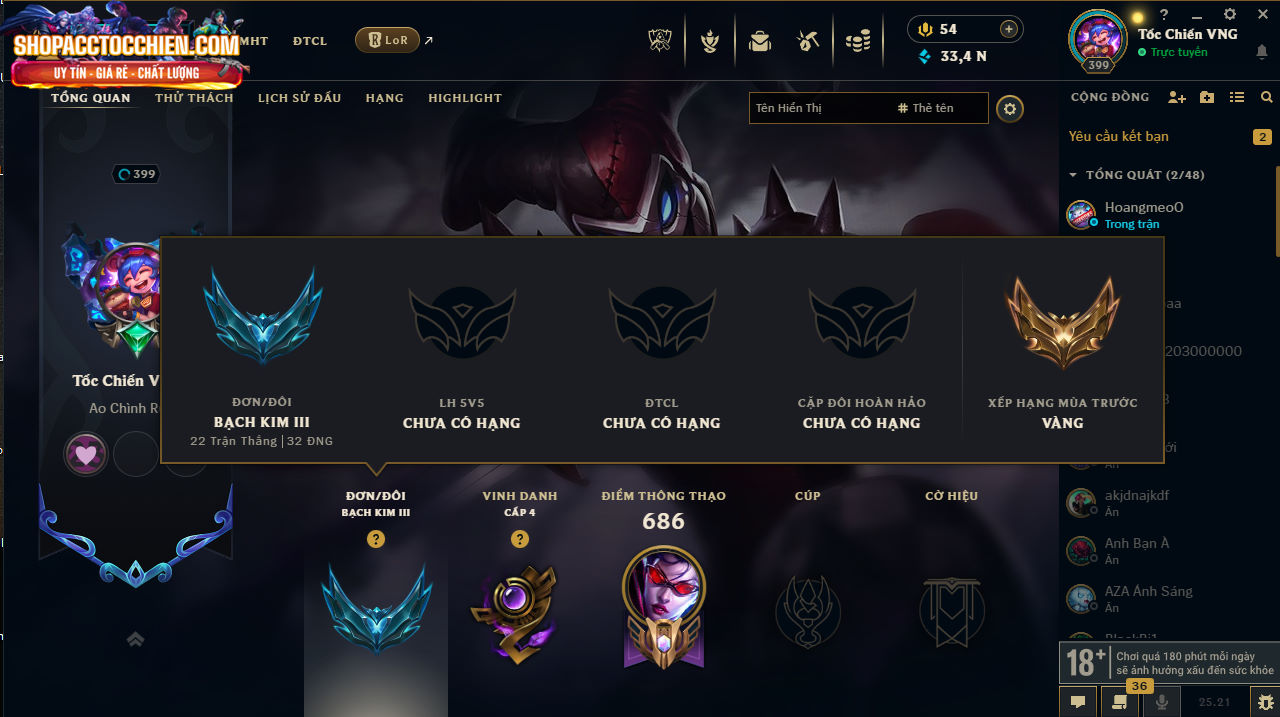
Task: Open the chat bubble icon
Action: coord(1078,702)
